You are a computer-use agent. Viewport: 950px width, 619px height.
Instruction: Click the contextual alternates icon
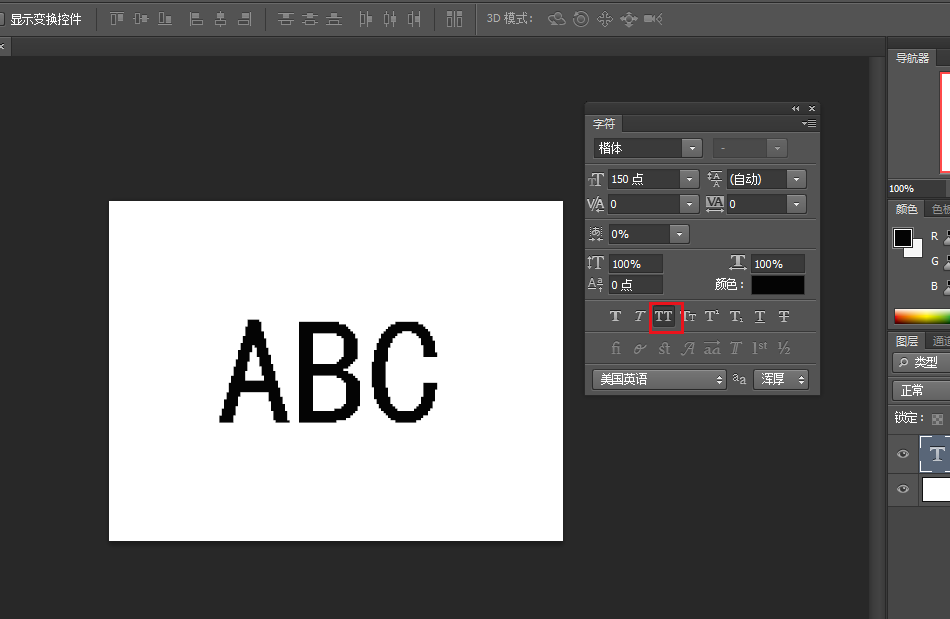tap(640, 348)
